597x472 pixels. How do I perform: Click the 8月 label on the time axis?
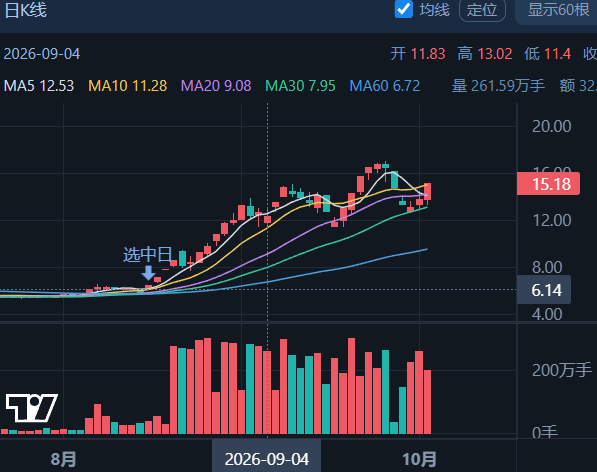click(x=64, y=459)
